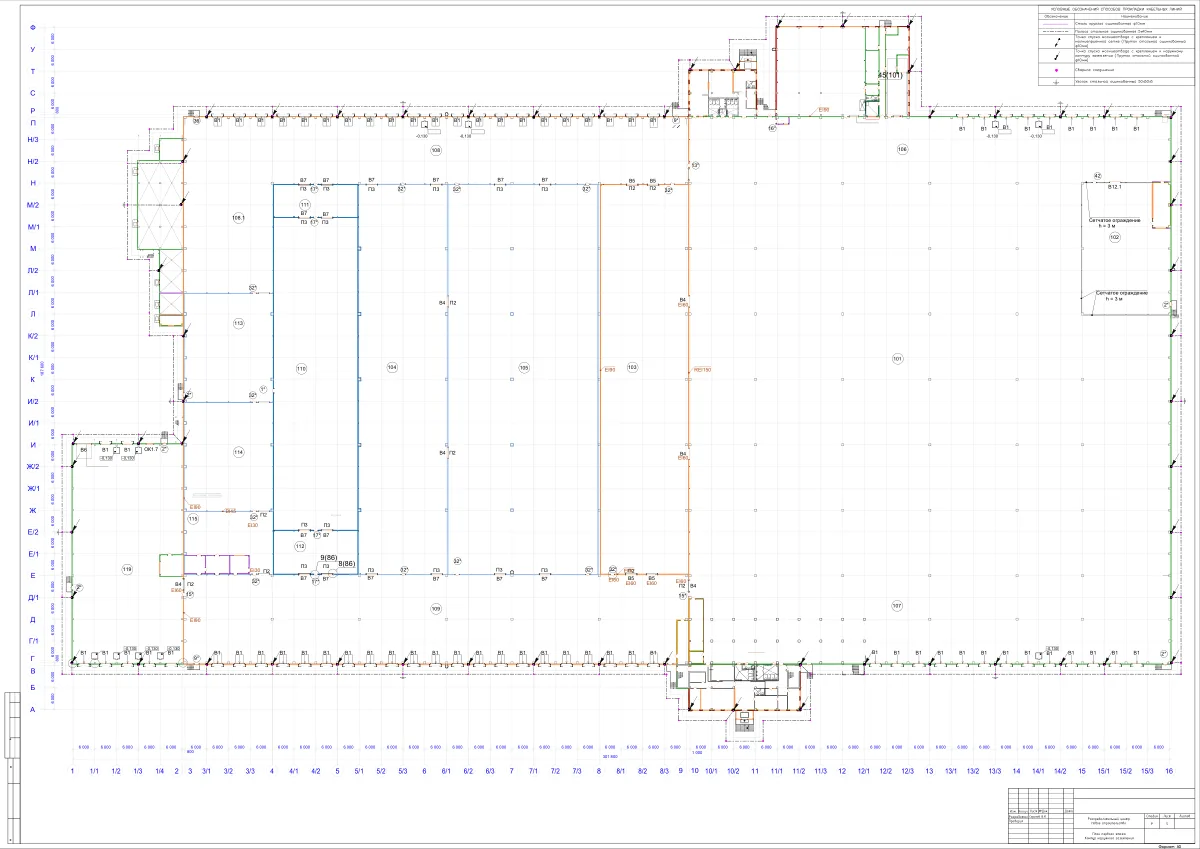Pick the circled room number 115
Image resolution: width=1200 pixels, height=849 pixels.
point(193,519)
